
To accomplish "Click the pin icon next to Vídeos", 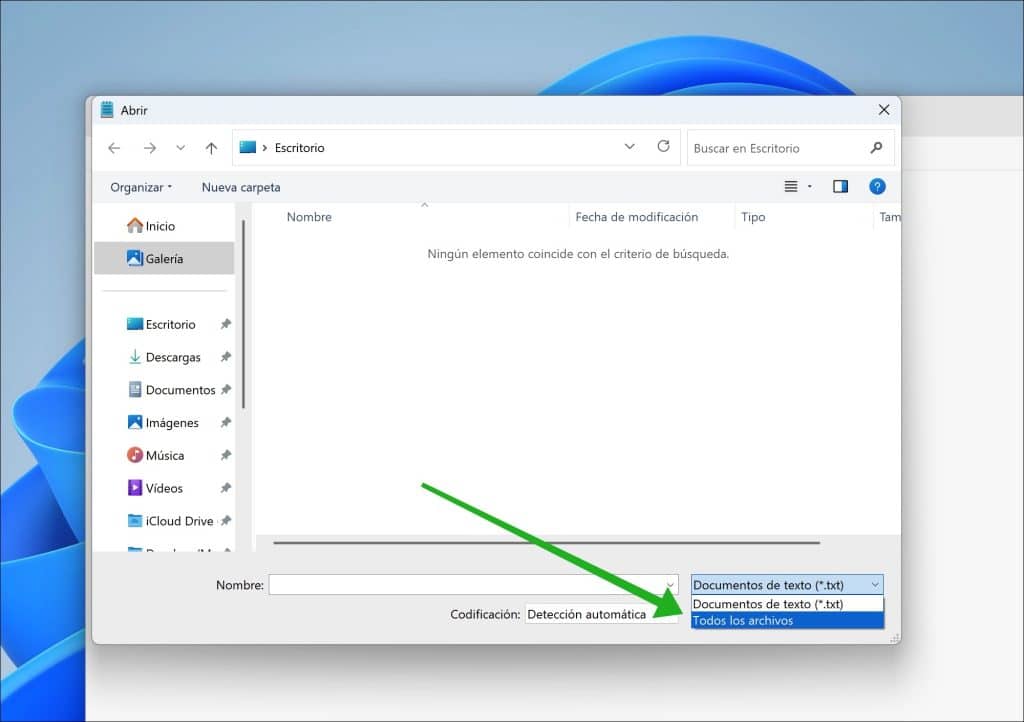I will pyautogui.click(x=225, y=487).
